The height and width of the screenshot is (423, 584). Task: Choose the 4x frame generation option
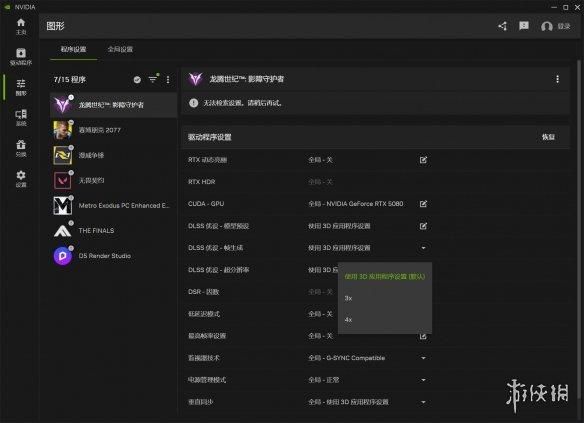point(385,319)
